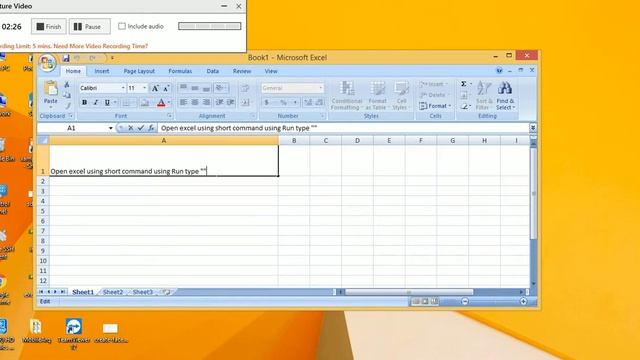The width and height of the screenshot is (640, 360).
Task: Click the row 5 header
Action: pyautogui.click(x=43, y=211)
